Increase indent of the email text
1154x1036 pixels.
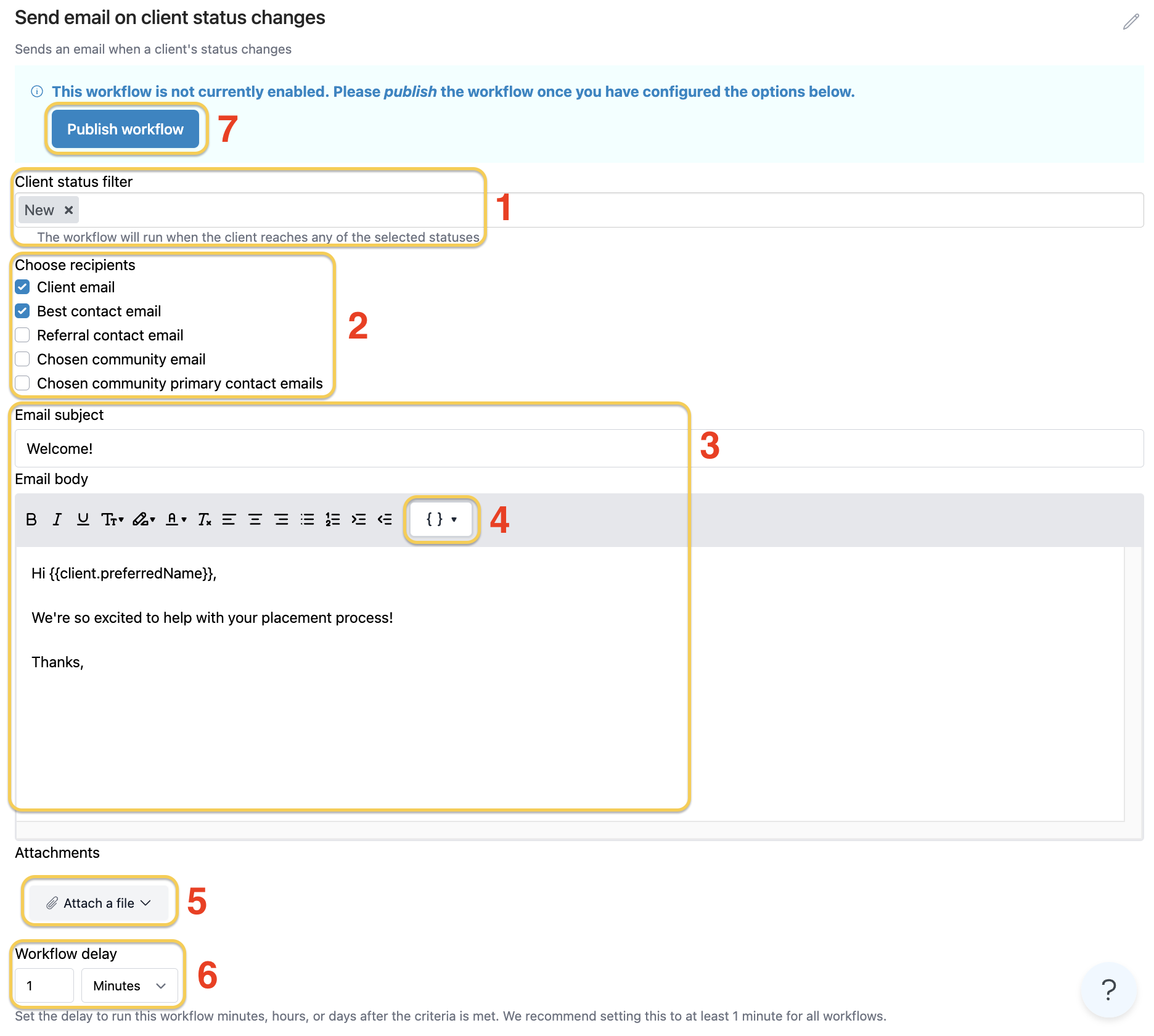(x=358, y=519)
